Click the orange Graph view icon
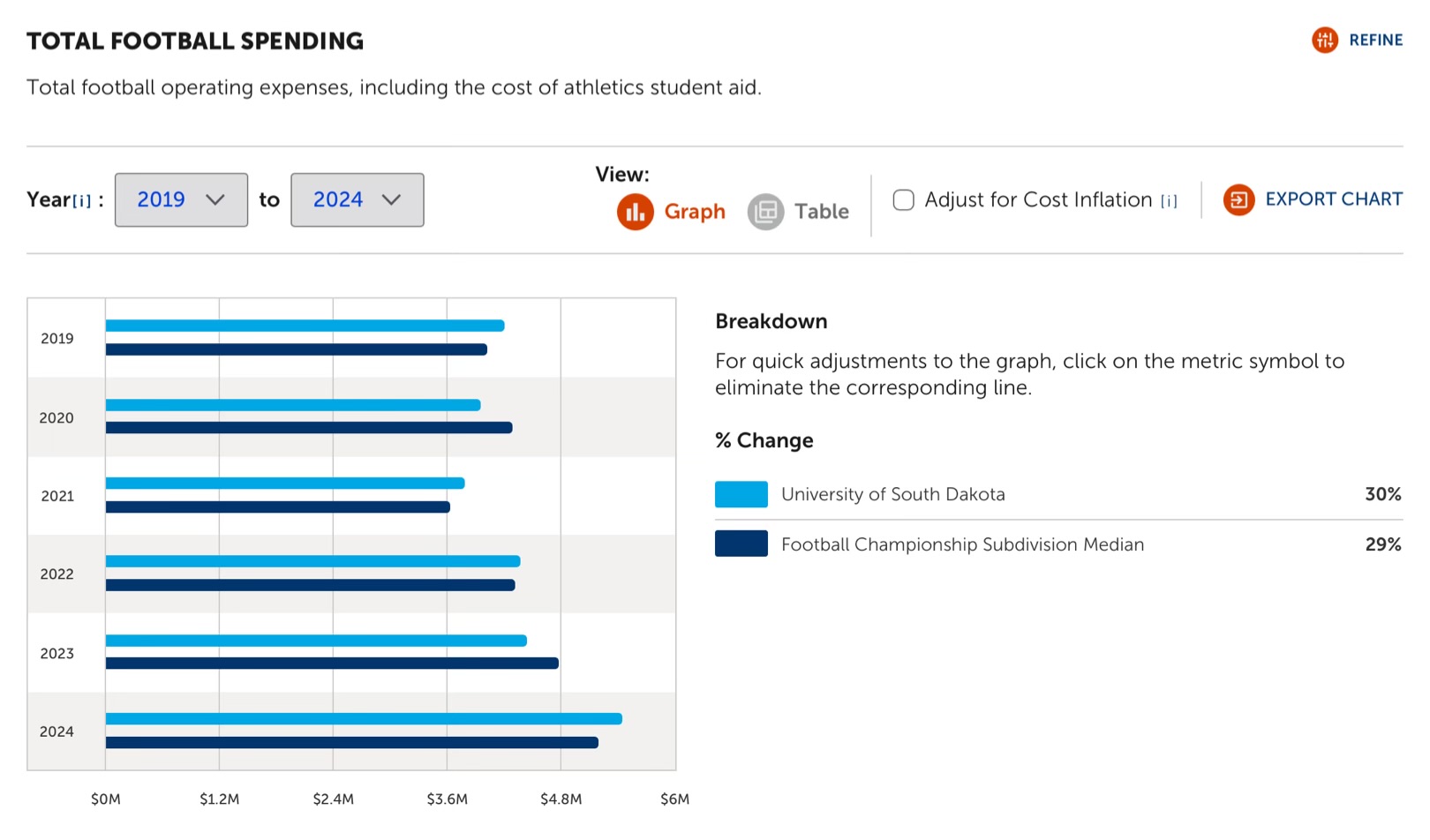1430x840 pixels. [x=635, y=212]
